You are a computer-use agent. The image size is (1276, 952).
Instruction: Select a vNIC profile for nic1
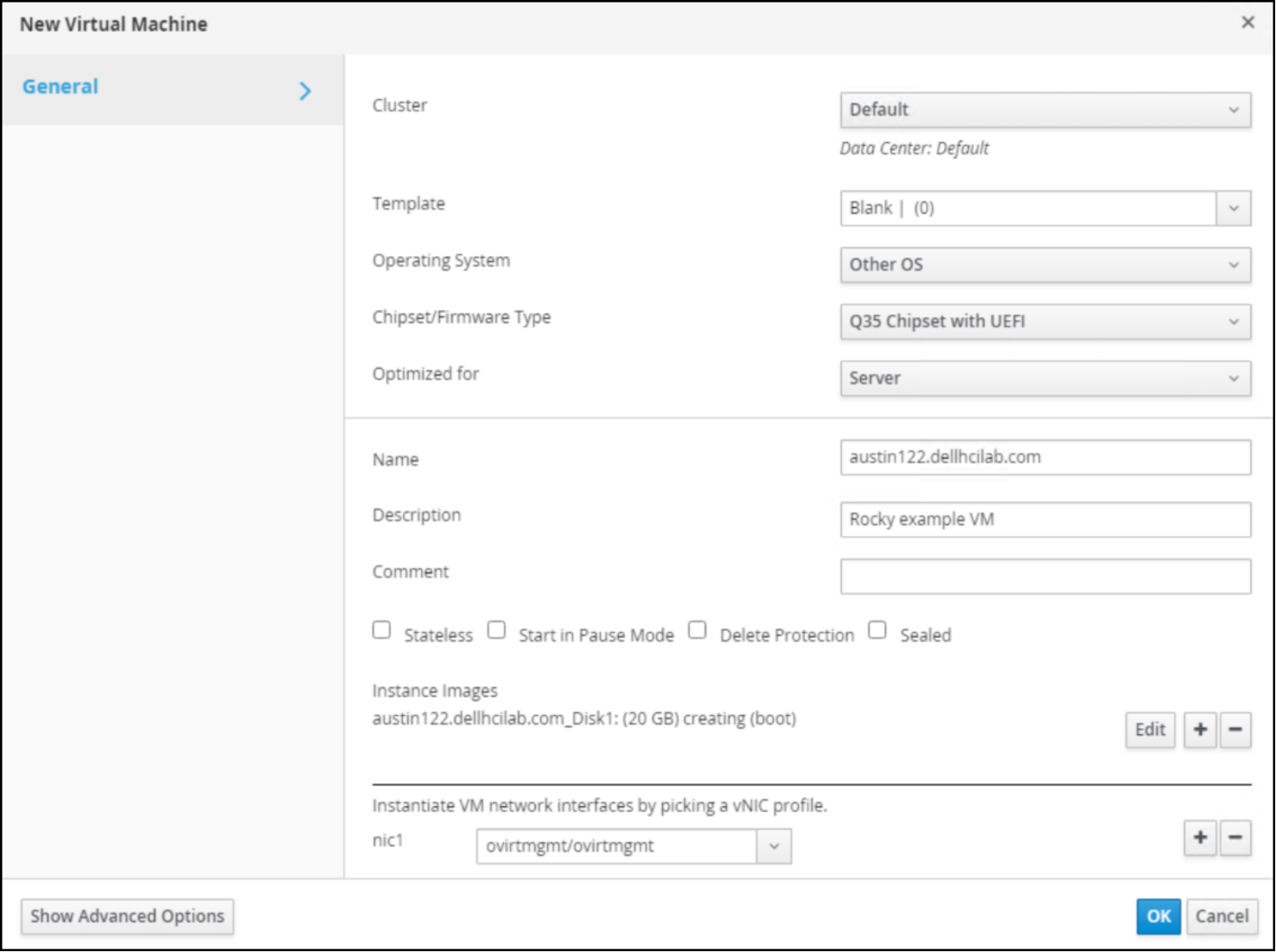click(x=773, y=846)
